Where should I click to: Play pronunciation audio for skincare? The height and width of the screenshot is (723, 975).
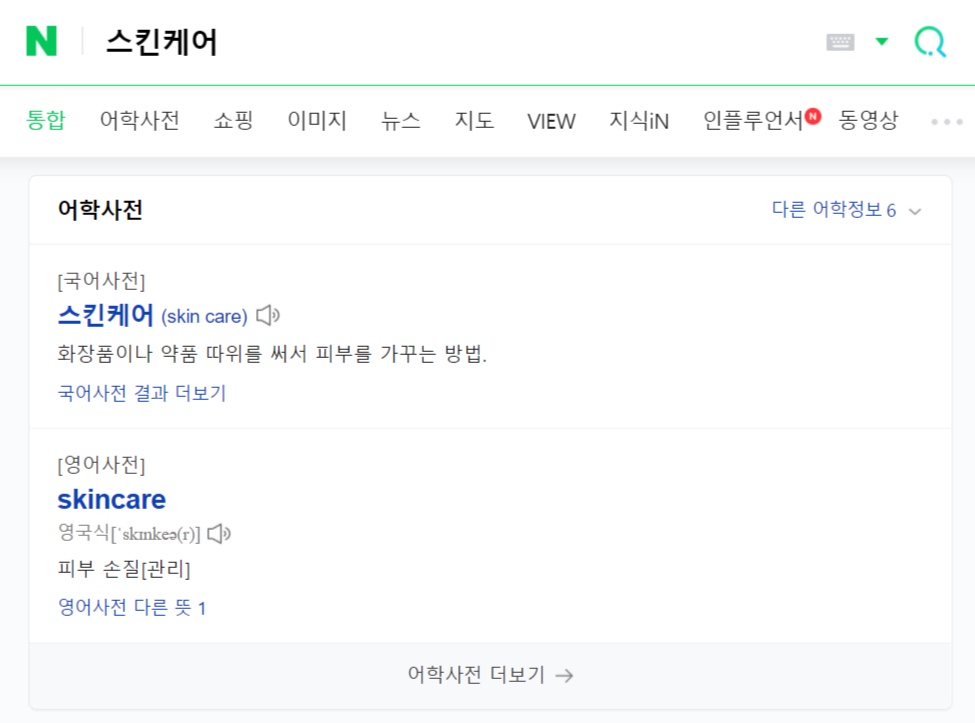pyautogui.click(x=219, y=534)
